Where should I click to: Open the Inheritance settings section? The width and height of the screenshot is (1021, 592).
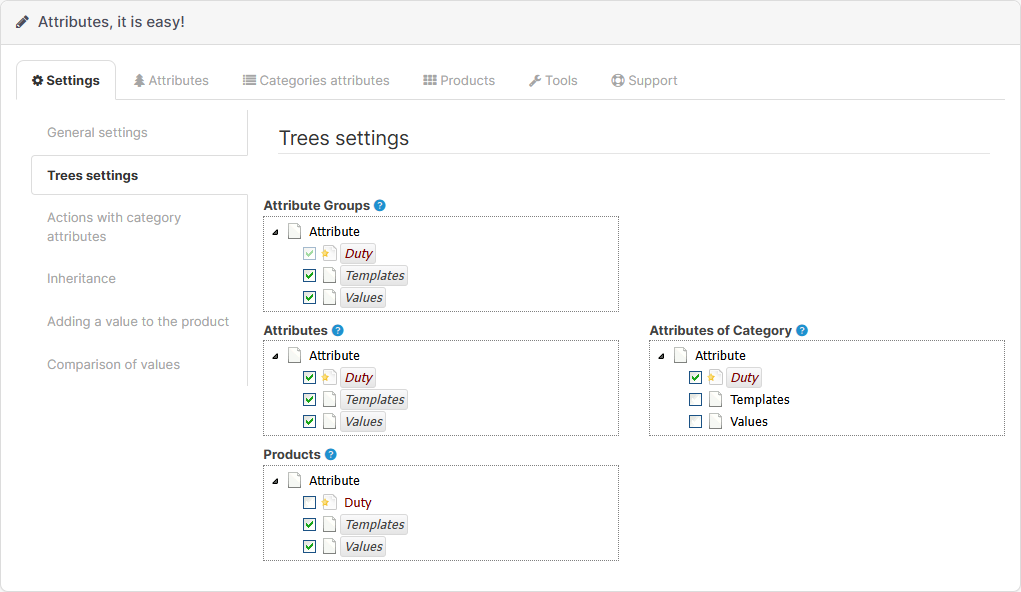click(x=81, y=279)
